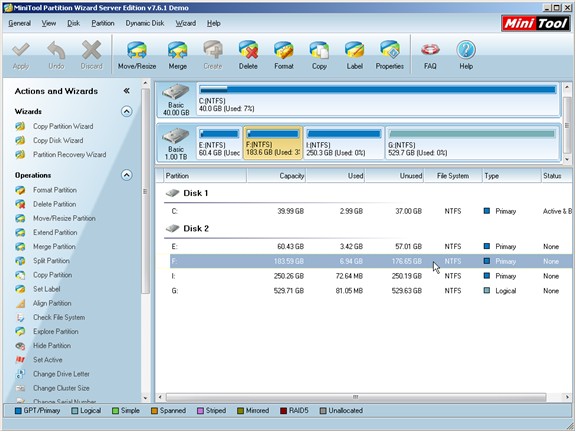Launch the Partition Recovery Wizard
Image resolution: width=576 pixels, height=432 pixels.
pyautogui.click(x=69, y=155)
